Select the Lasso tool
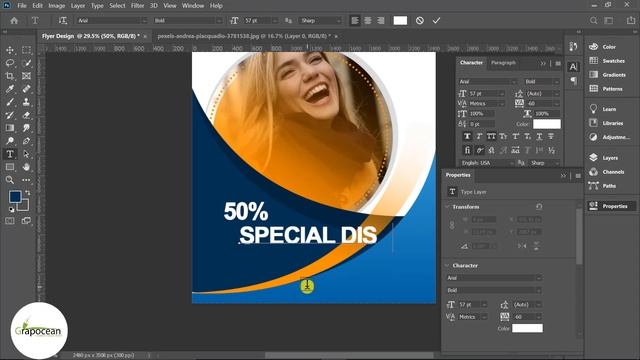Screen dimensions: 640x360 coord(10,63)
